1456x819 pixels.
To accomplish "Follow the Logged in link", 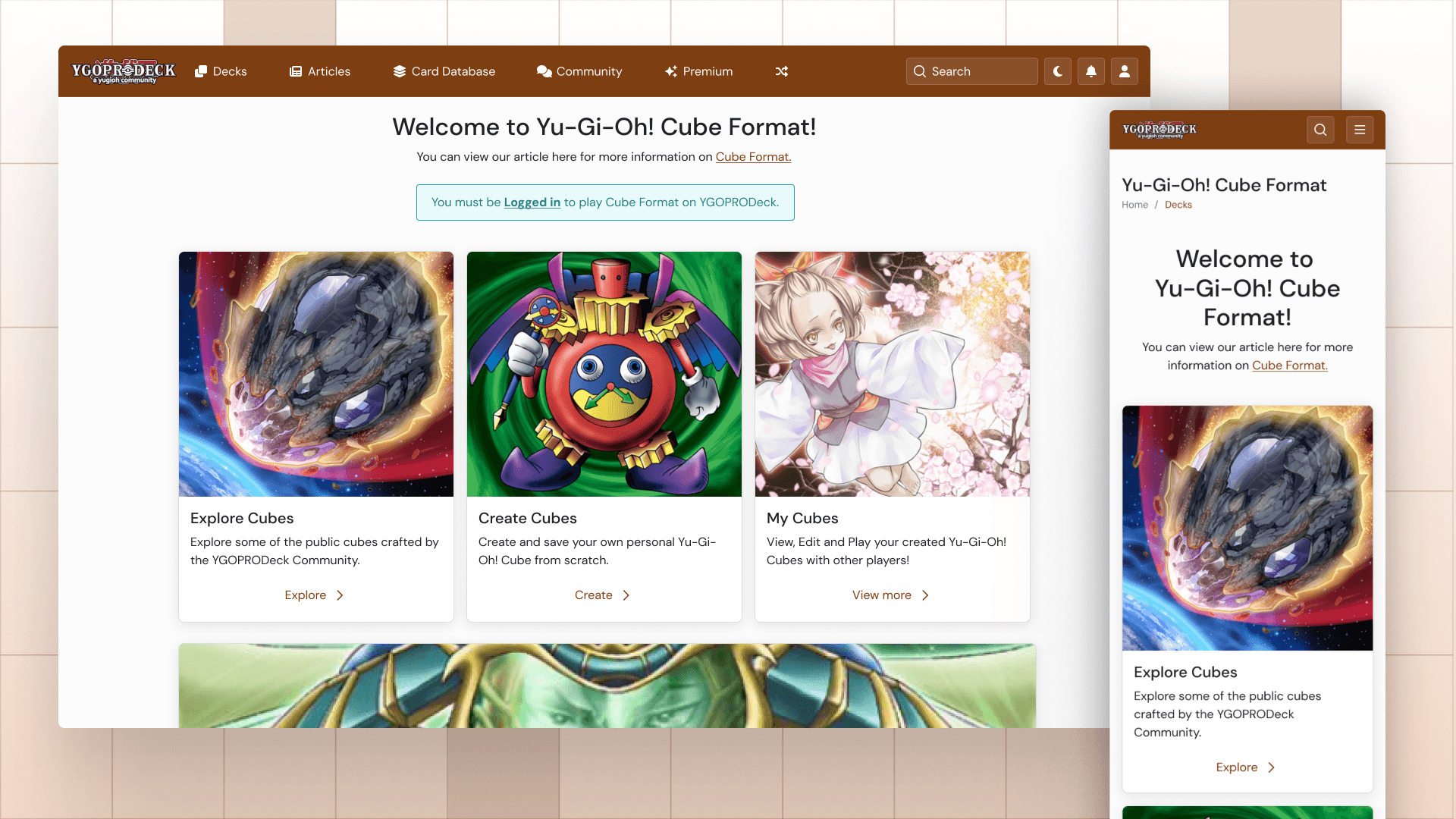I will coord(532,202).
